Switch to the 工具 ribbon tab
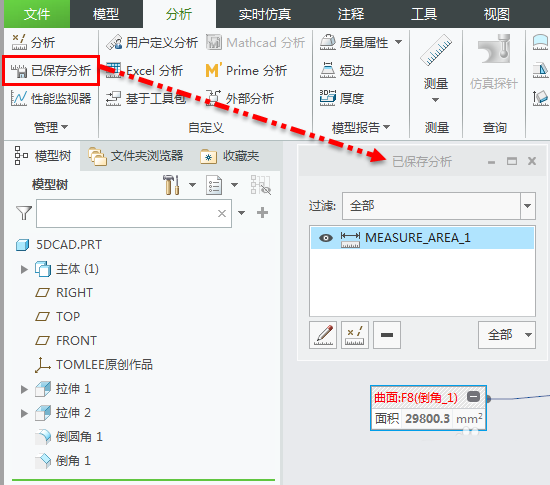 tap(424, 14)
